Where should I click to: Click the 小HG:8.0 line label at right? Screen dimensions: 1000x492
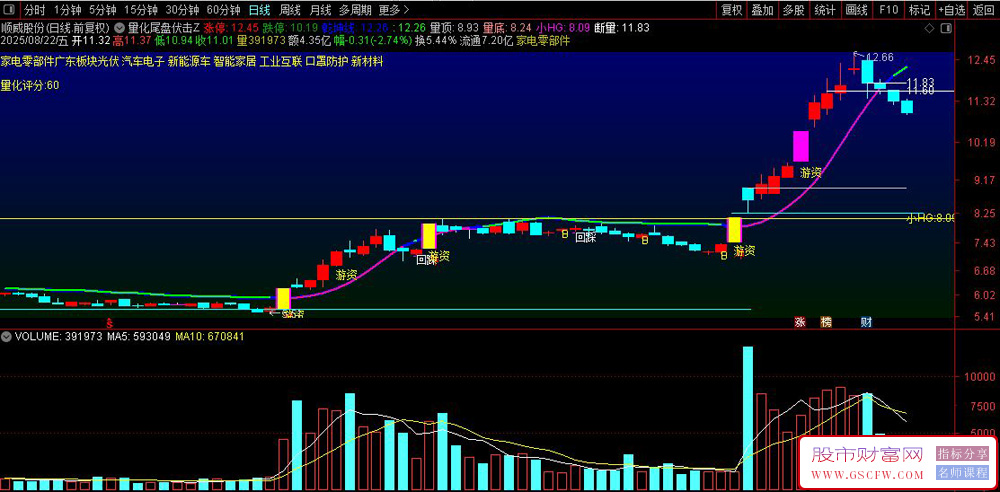tap(930, 218)
